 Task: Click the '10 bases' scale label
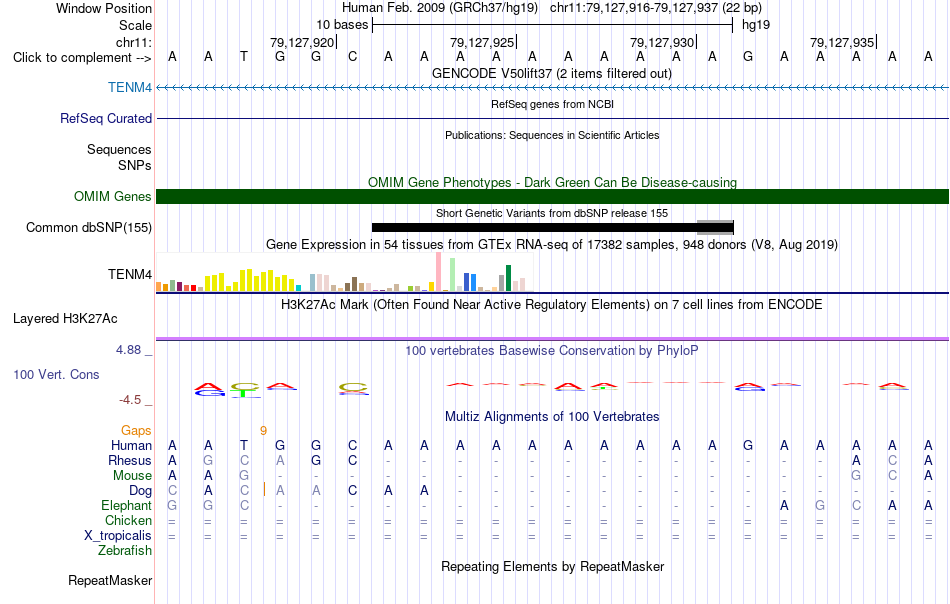(x=342, y=25)
